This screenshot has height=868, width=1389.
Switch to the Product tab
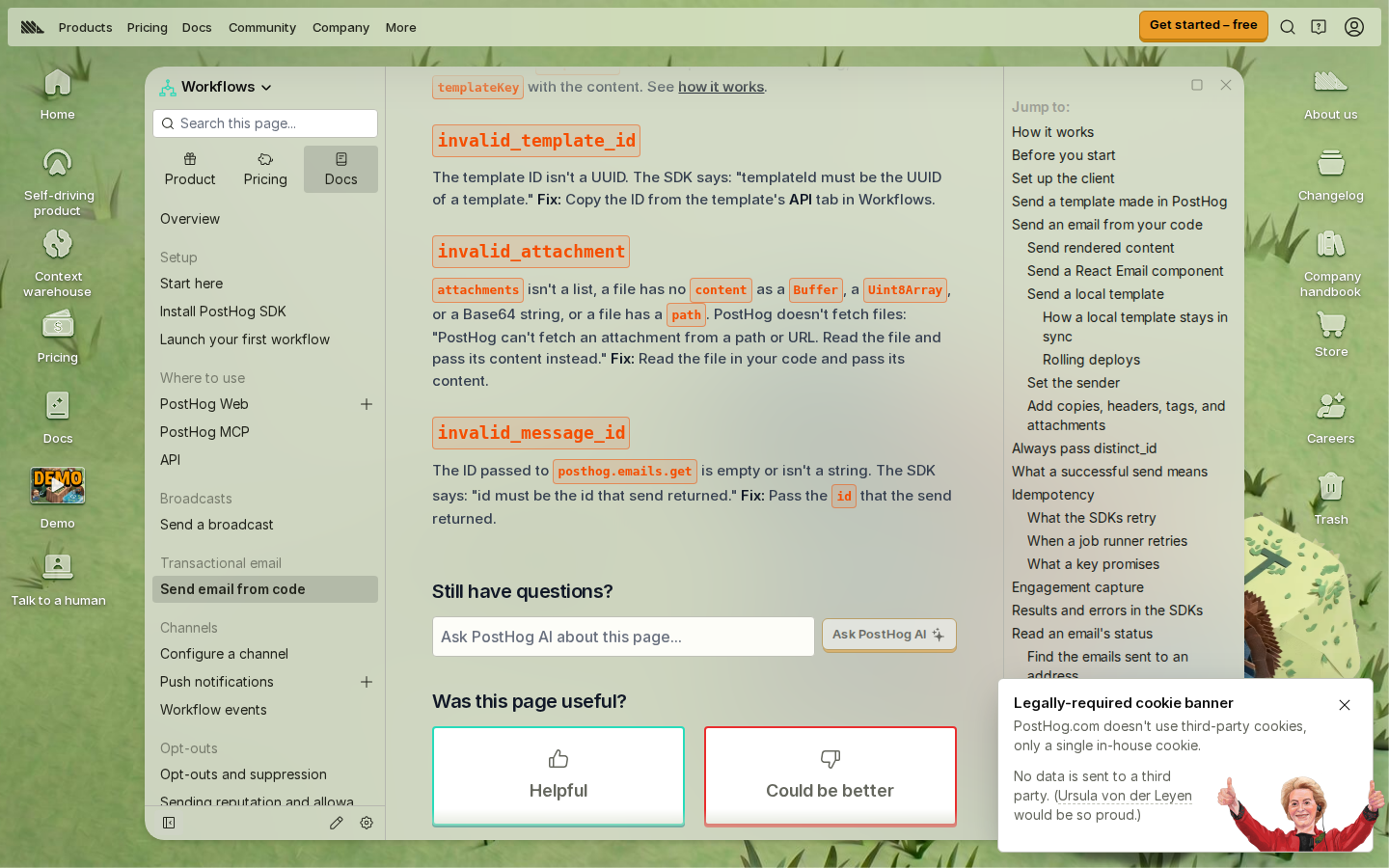tap(190, 170)
